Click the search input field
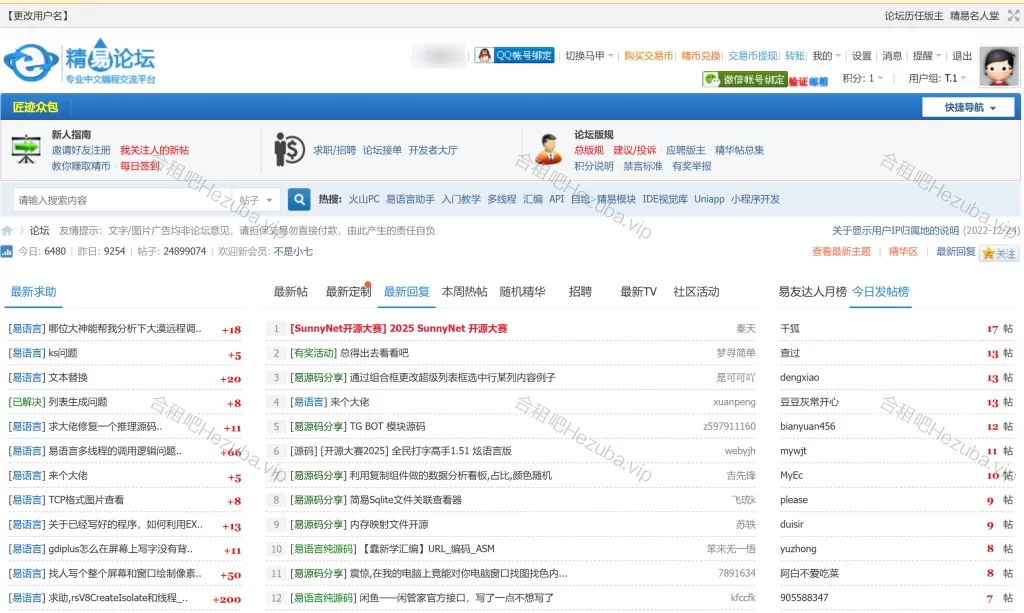The image size is (1024, 613). pos(120,200)
